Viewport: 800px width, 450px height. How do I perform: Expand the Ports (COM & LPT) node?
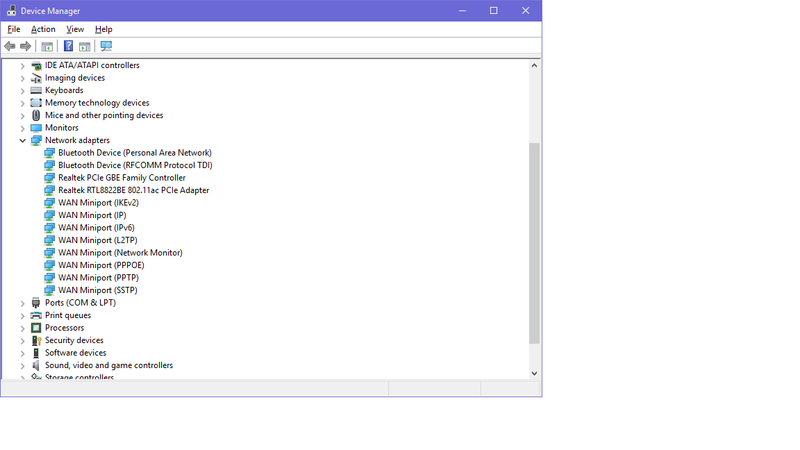tap(22, 303)
